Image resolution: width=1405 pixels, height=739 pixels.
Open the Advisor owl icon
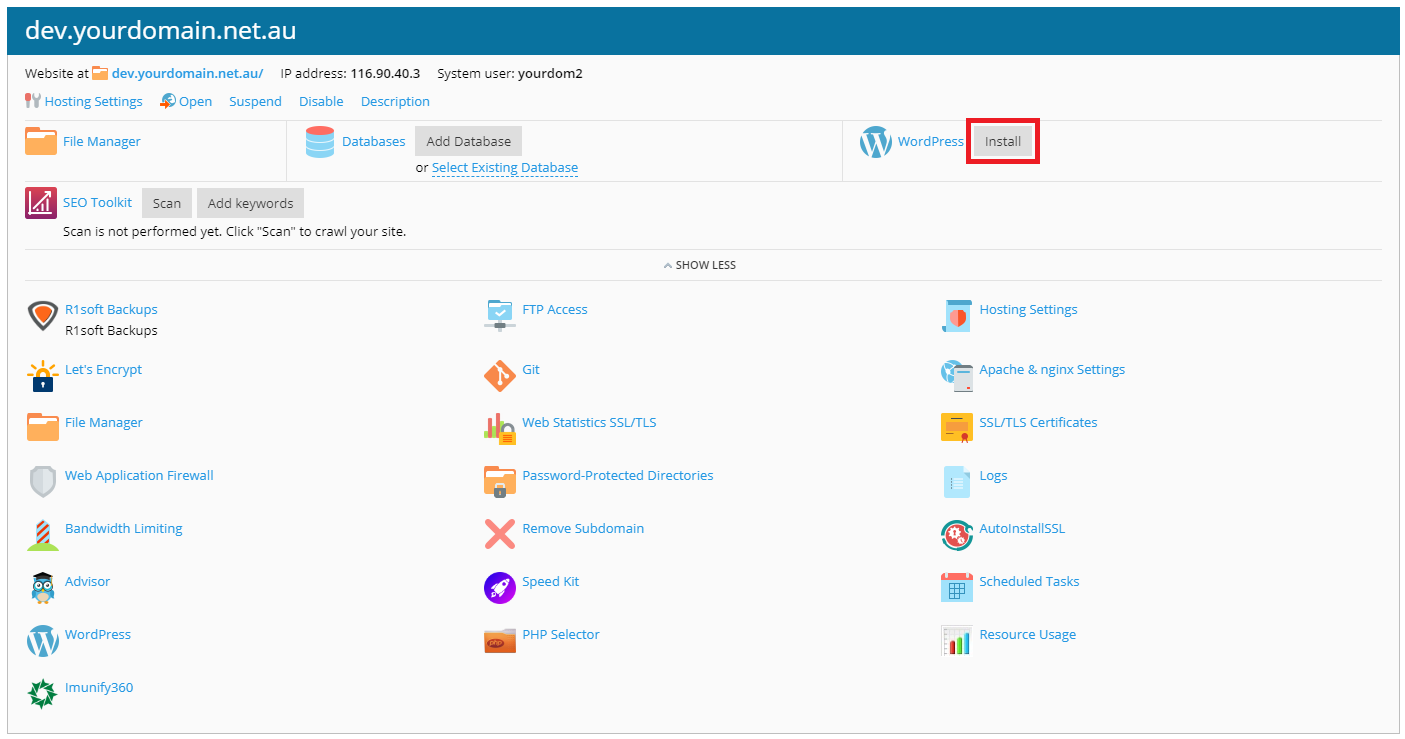[42, 588]
